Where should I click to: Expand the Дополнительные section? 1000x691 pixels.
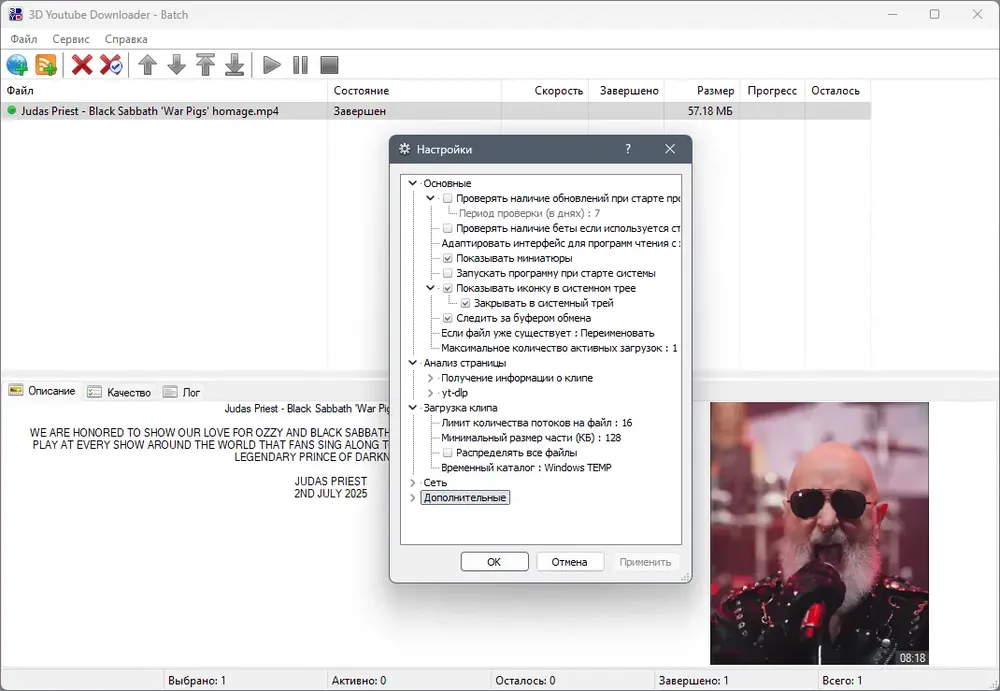(x=413, y=498)
